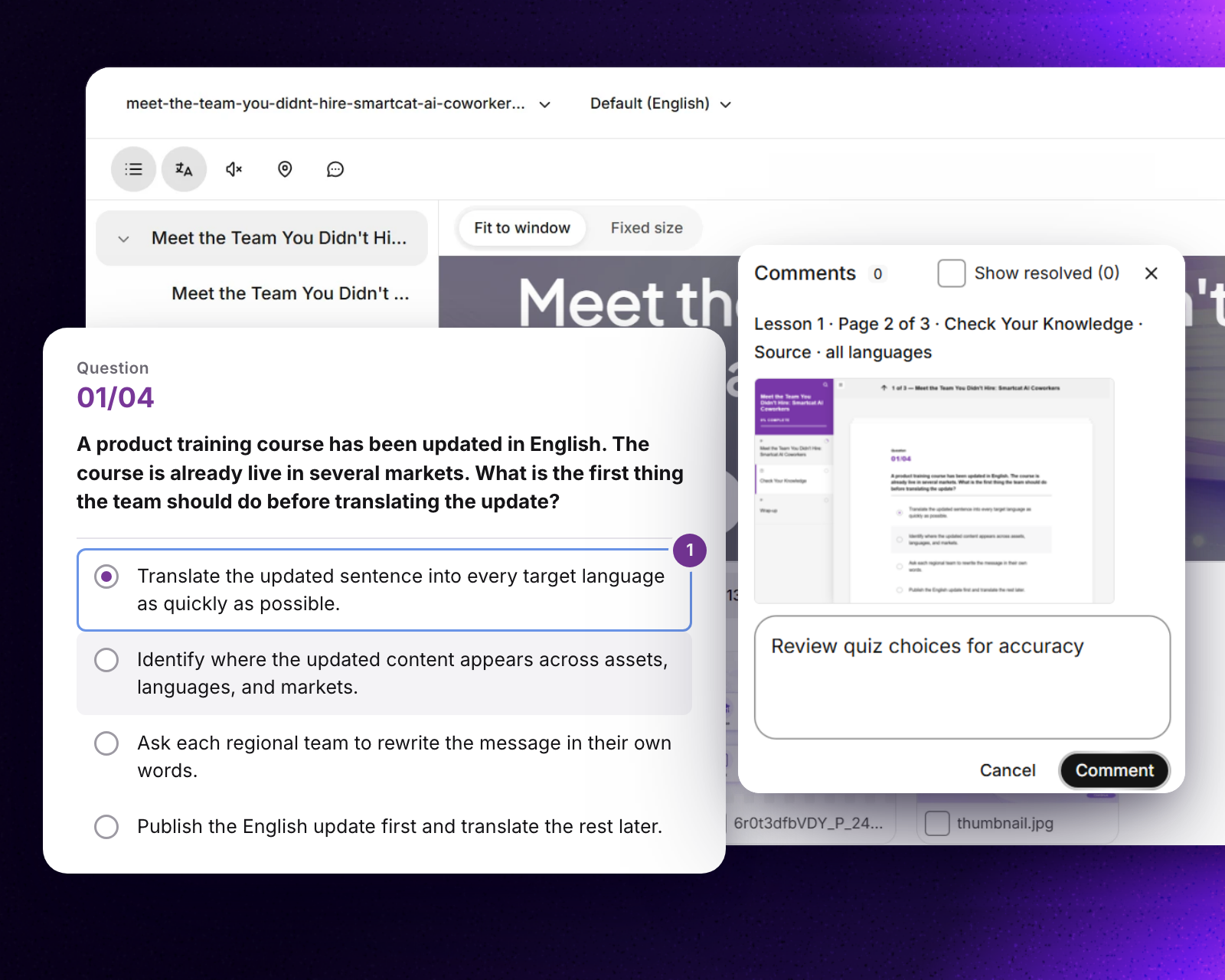Click the 6r0t3dfbVDY_P_24... file name
1225x980 pixels.
tap(808, 823)
